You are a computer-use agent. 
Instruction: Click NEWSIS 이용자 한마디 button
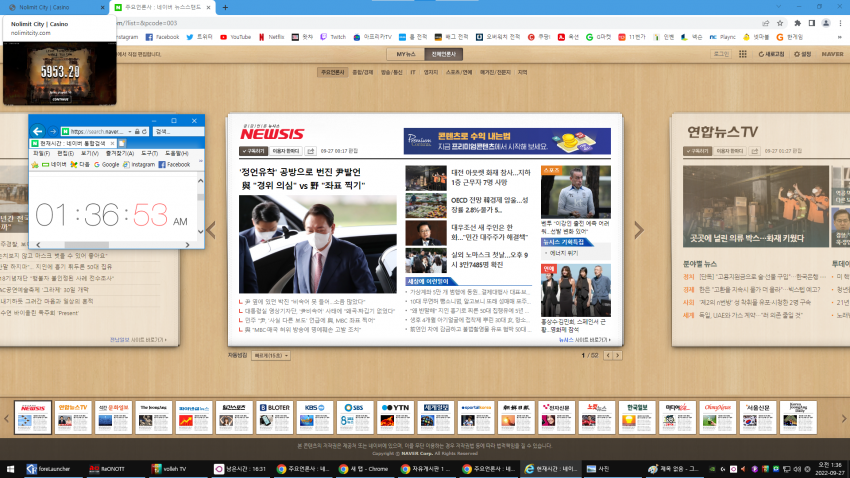pos(286,151)
